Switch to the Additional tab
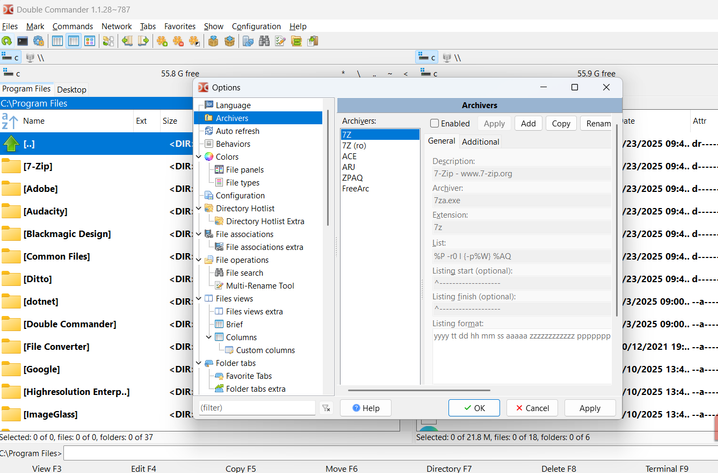Image resolution: width=718 pixels, height=473 pixels. pyautogui.click(x=480, y=142)
